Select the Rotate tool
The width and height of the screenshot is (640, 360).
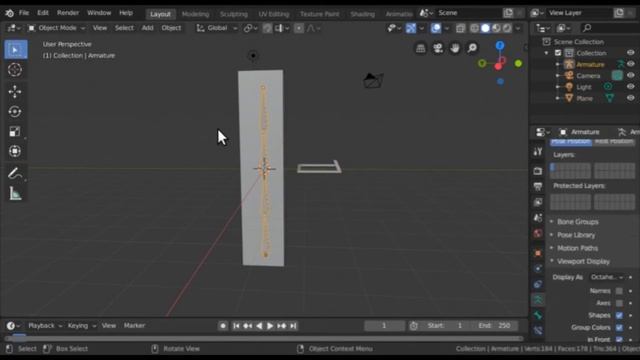pos(15,111)
